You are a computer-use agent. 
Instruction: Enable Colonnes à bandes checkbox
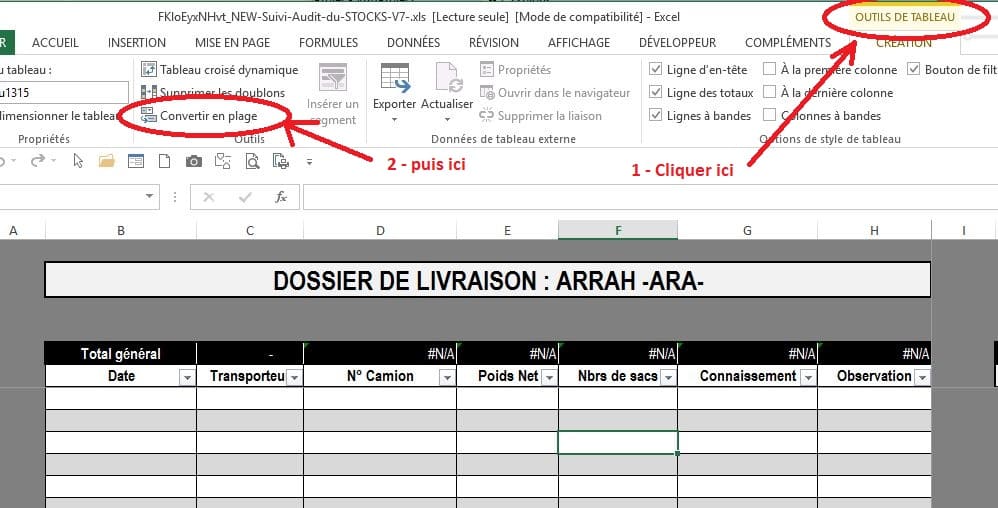[770, 115]
